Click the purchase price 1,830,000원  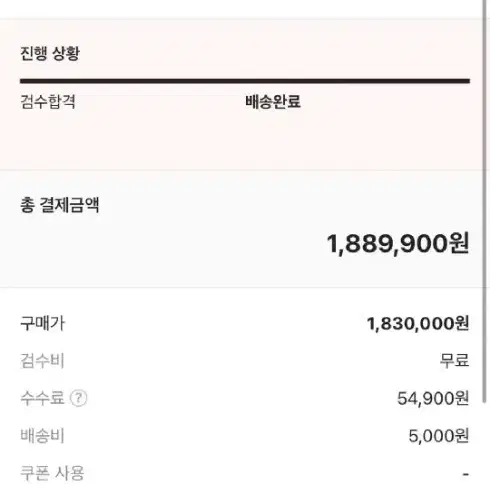[418, 324]
